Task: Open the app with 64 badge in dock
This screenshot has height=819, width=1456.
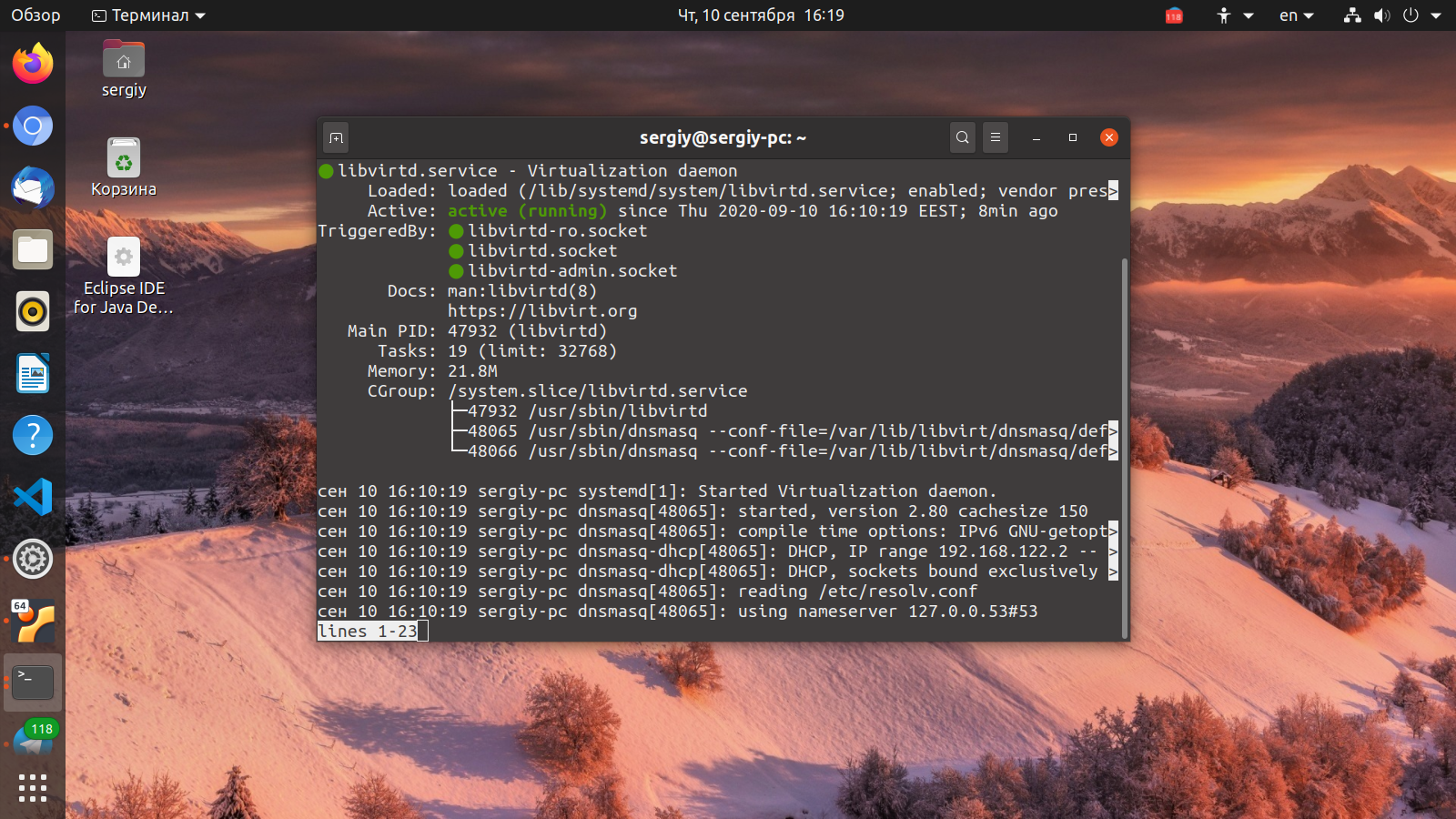Action: coord(33,621)
